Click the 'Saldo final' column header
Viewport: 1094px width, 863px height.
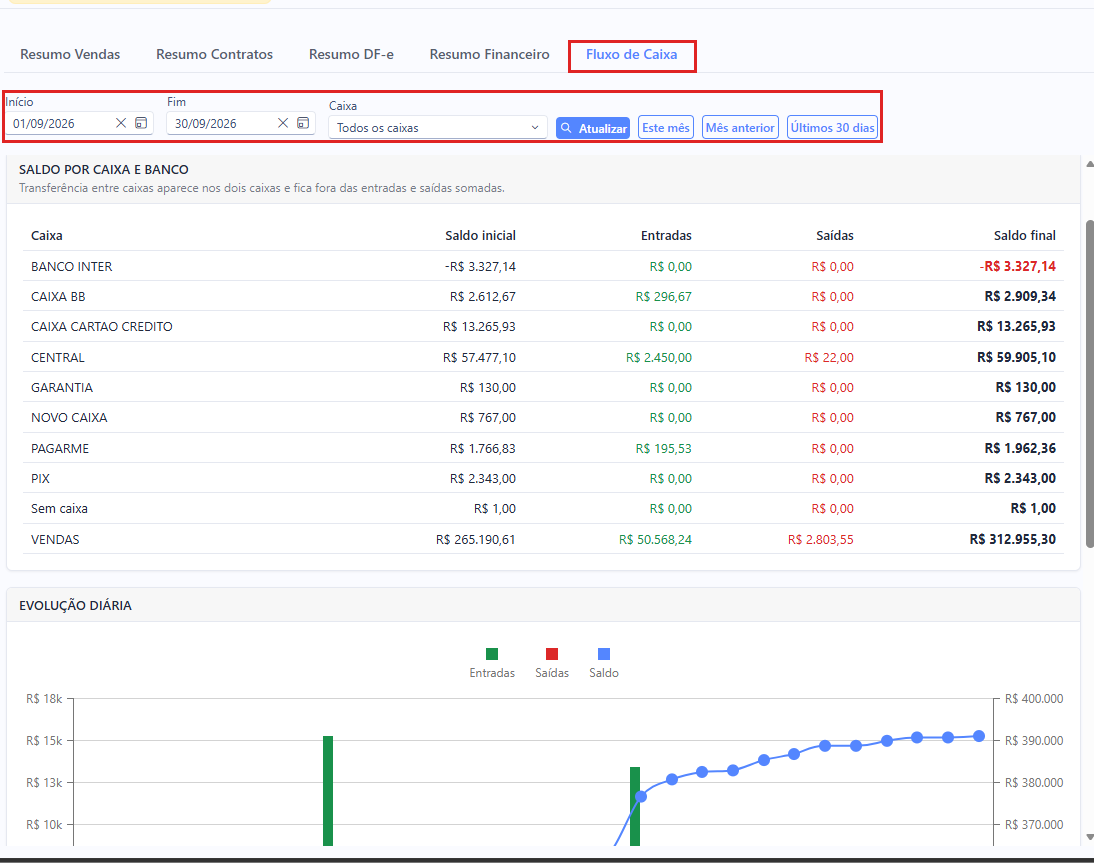pos(1025,236)
